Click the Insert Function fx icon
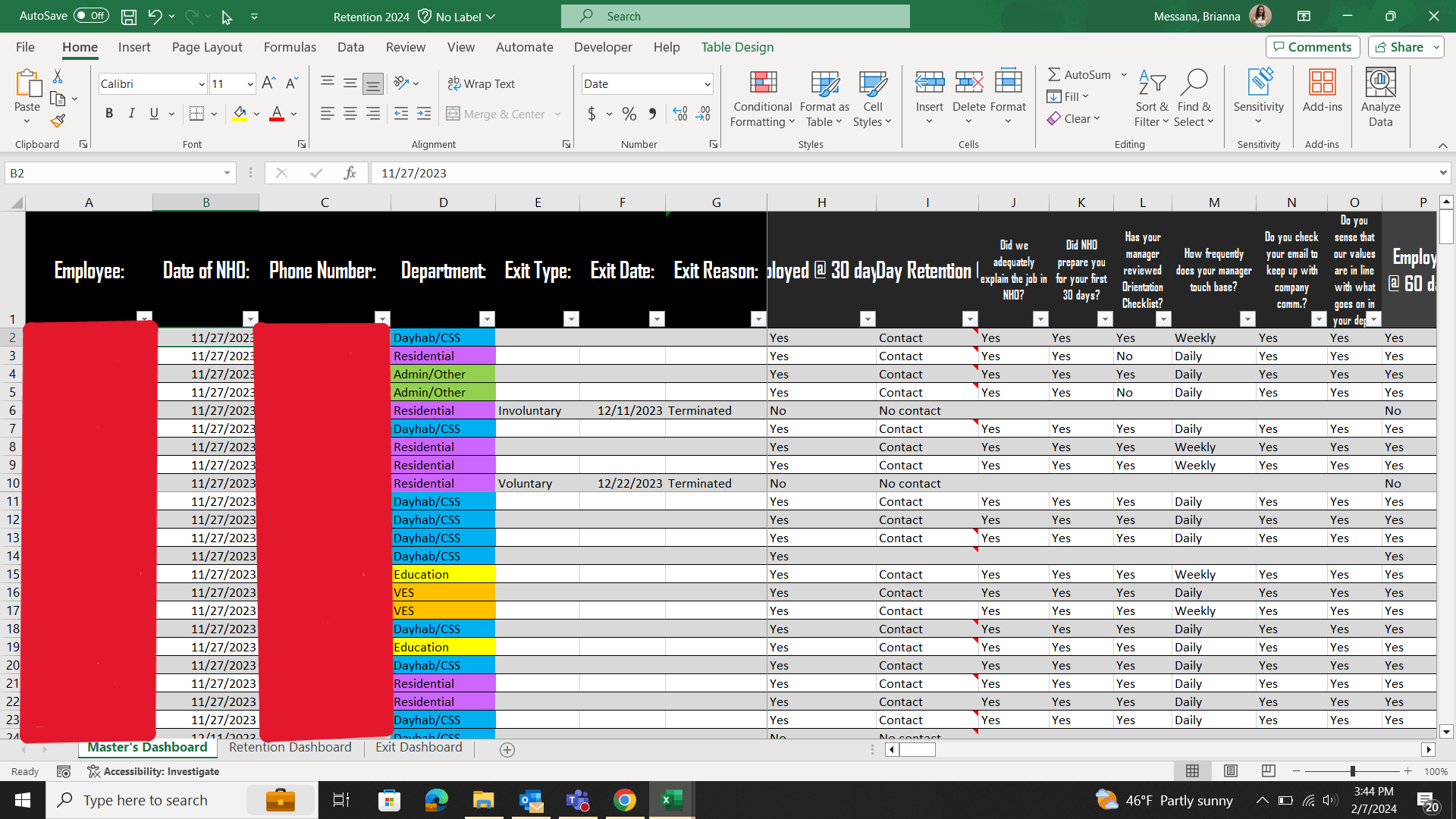 tap(350, 173)
